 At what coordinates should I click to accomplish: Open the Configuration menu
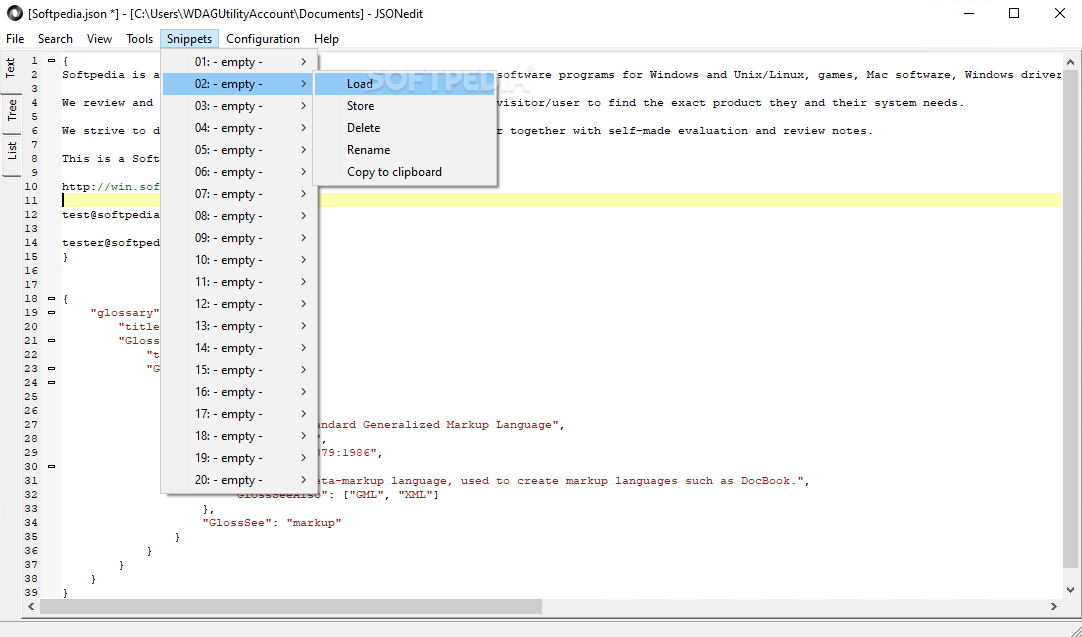263,39
